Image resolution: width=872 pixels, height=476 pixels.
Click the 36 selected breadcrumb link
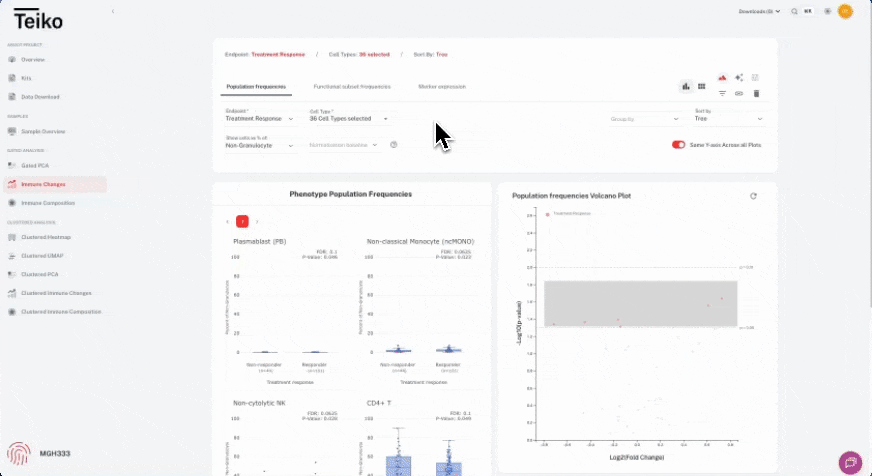374,54
